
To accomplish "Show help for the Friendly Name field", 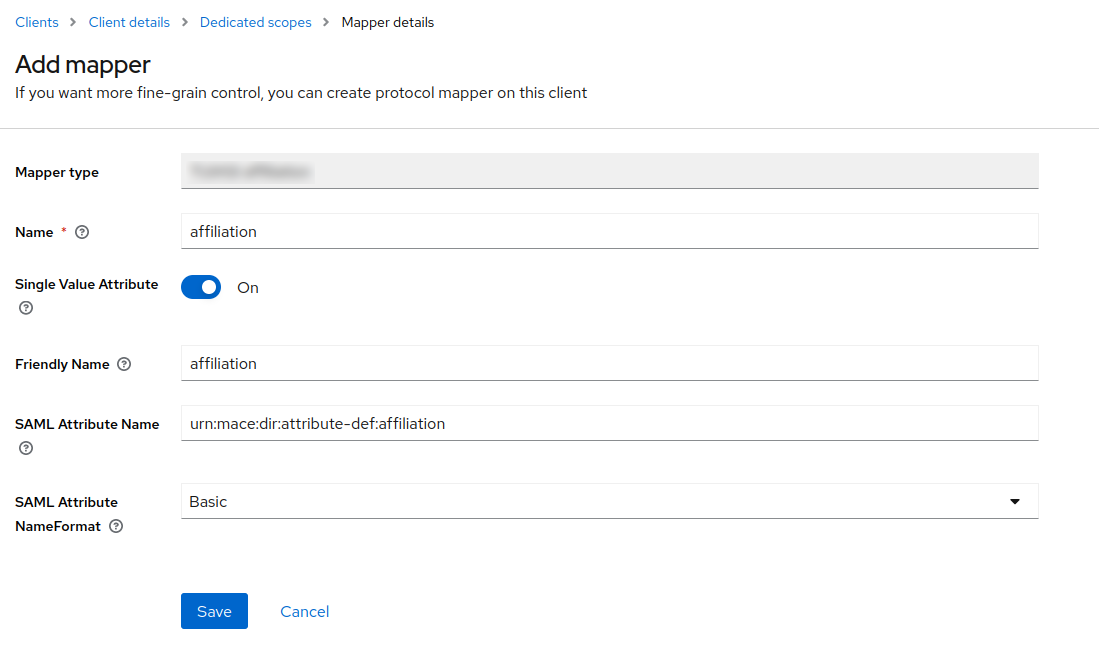I will pos(124,365).
